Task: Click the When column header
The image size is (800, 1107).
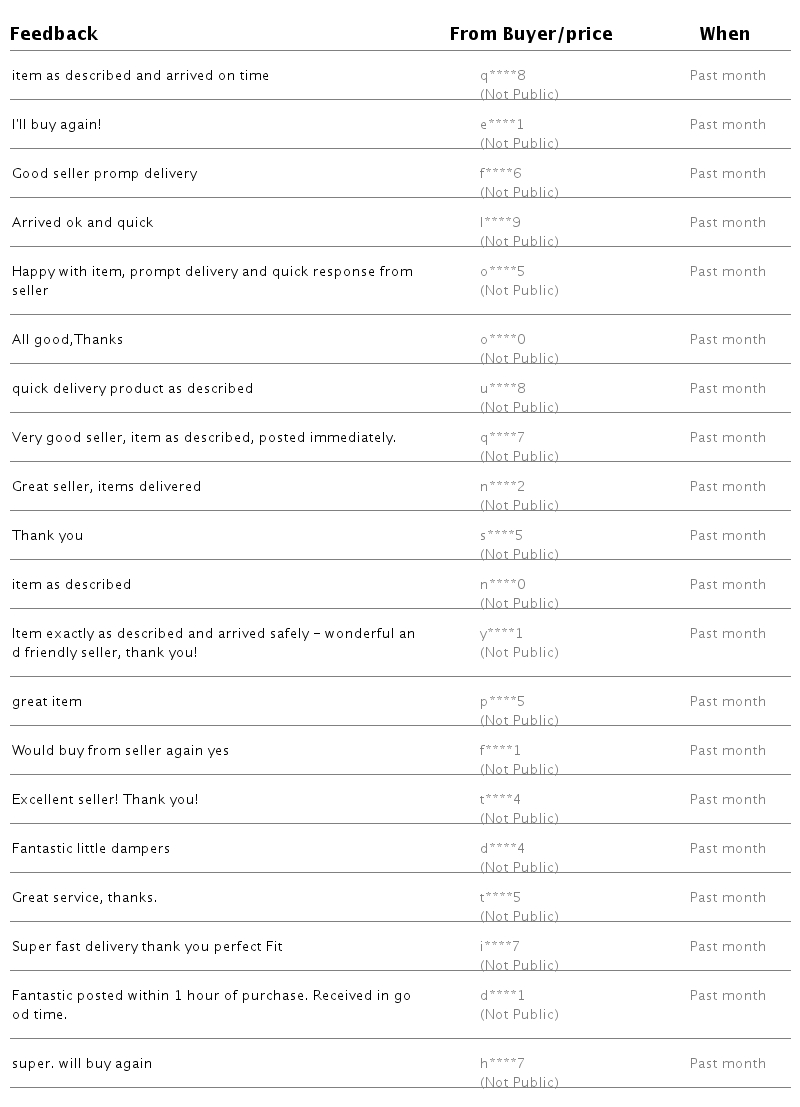Action: [x=724, y=34]
